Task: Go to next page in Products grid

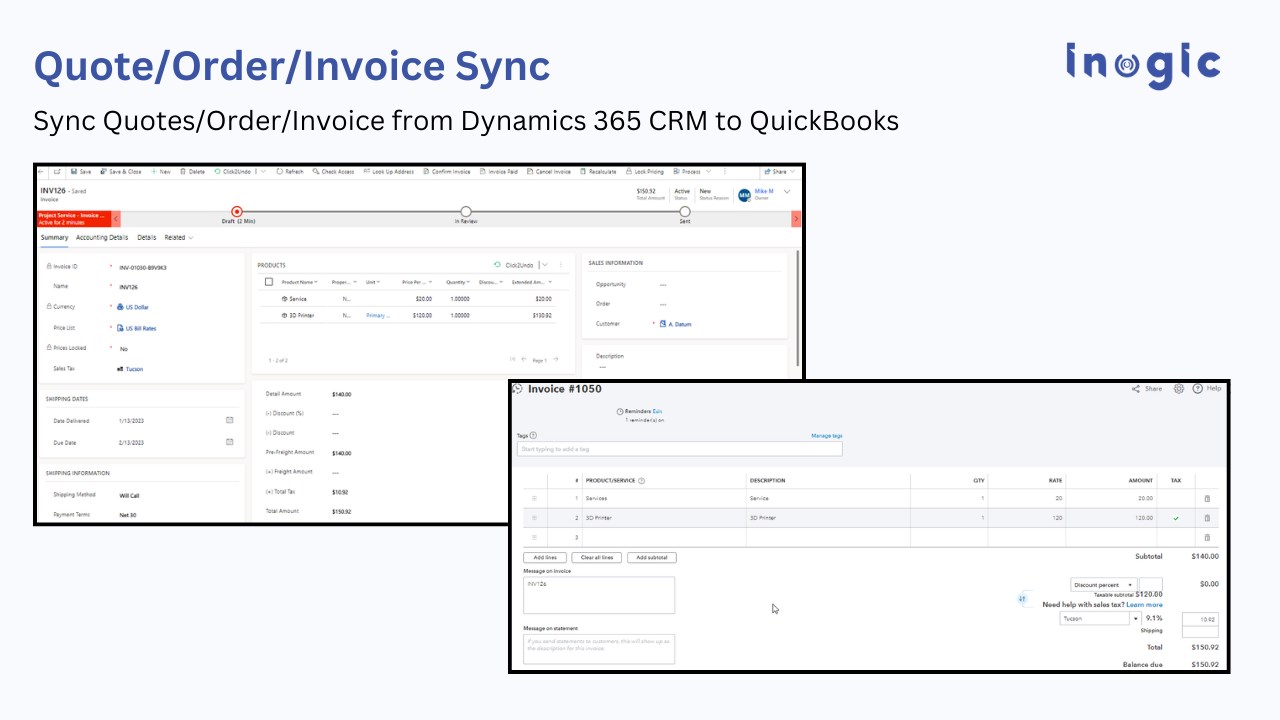Action: [x=556, y=359]
